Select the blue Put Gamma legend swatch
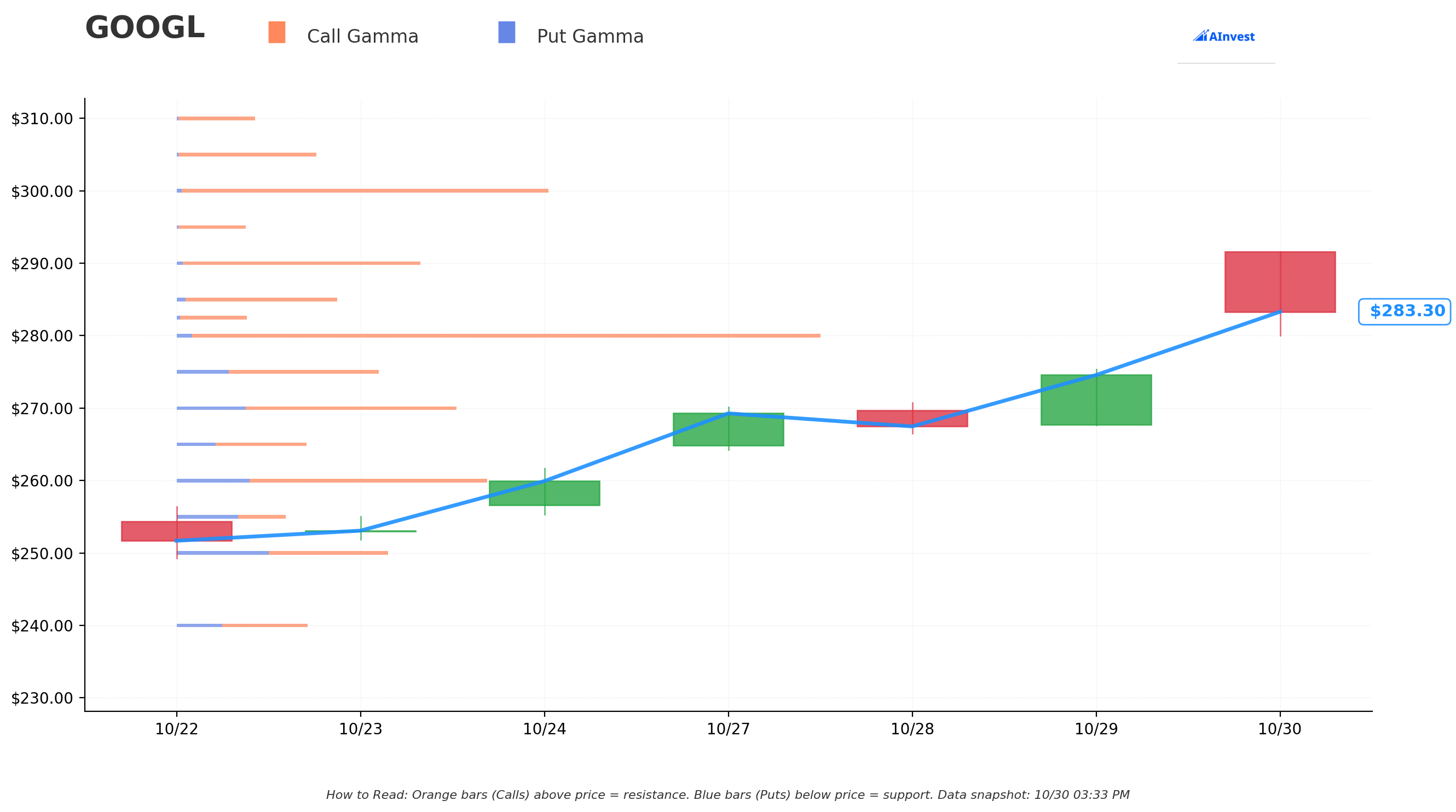This screenshot has width=1456, height=812. (506, 32)
